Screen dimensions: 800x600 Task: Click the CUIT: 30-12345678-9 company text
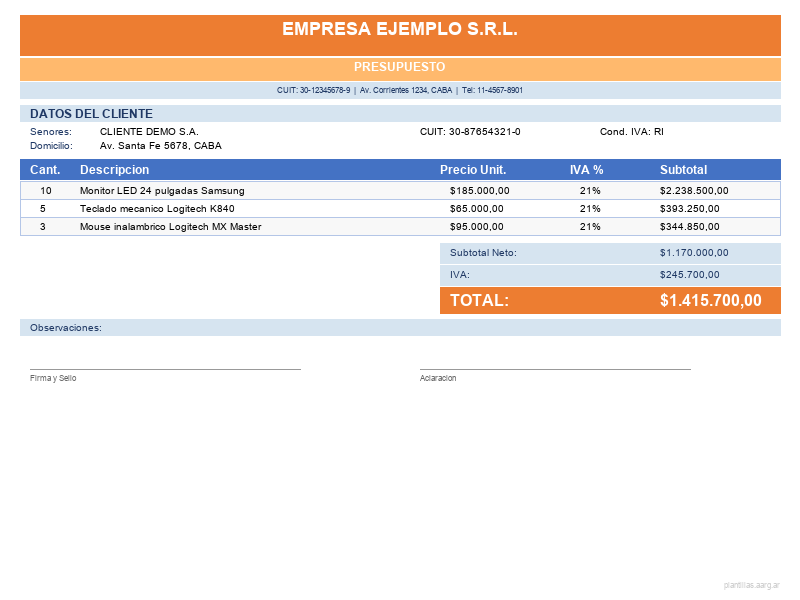[313, 90]
